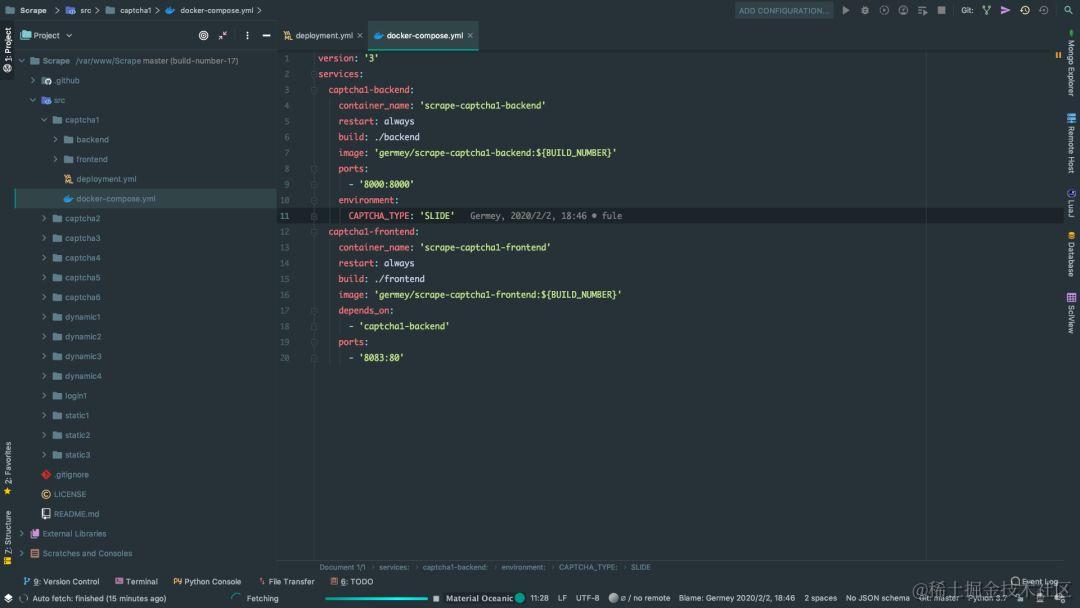Open the 6: TODO tab
The height and width of the screenshot is (608, 1080).
click(x=351, y=582)
